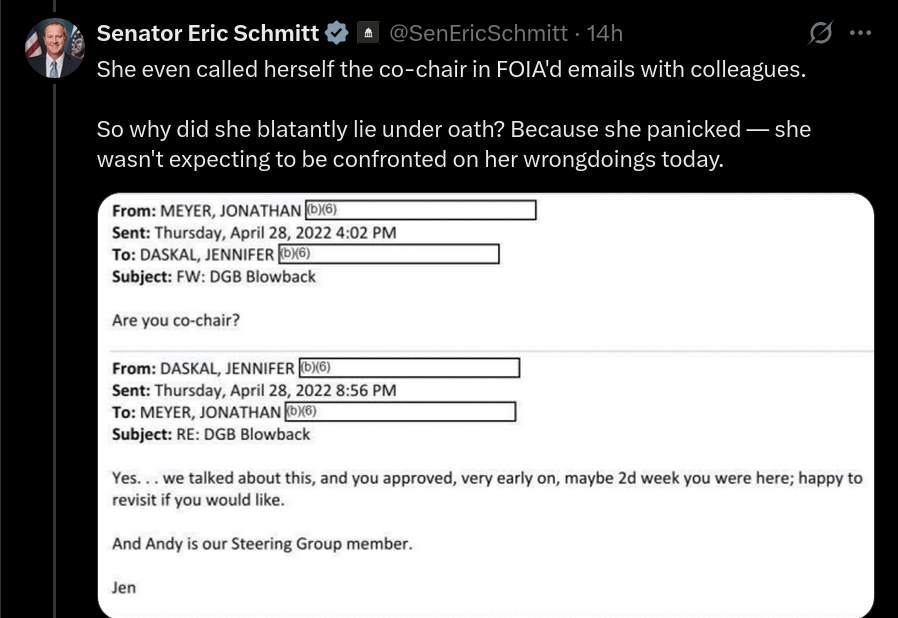Image resolution: width=898 pixels, height=618 pixels.
Task: Click the 'So why did she blatantly lie' paragraph
Action: [x=454, y=144]
